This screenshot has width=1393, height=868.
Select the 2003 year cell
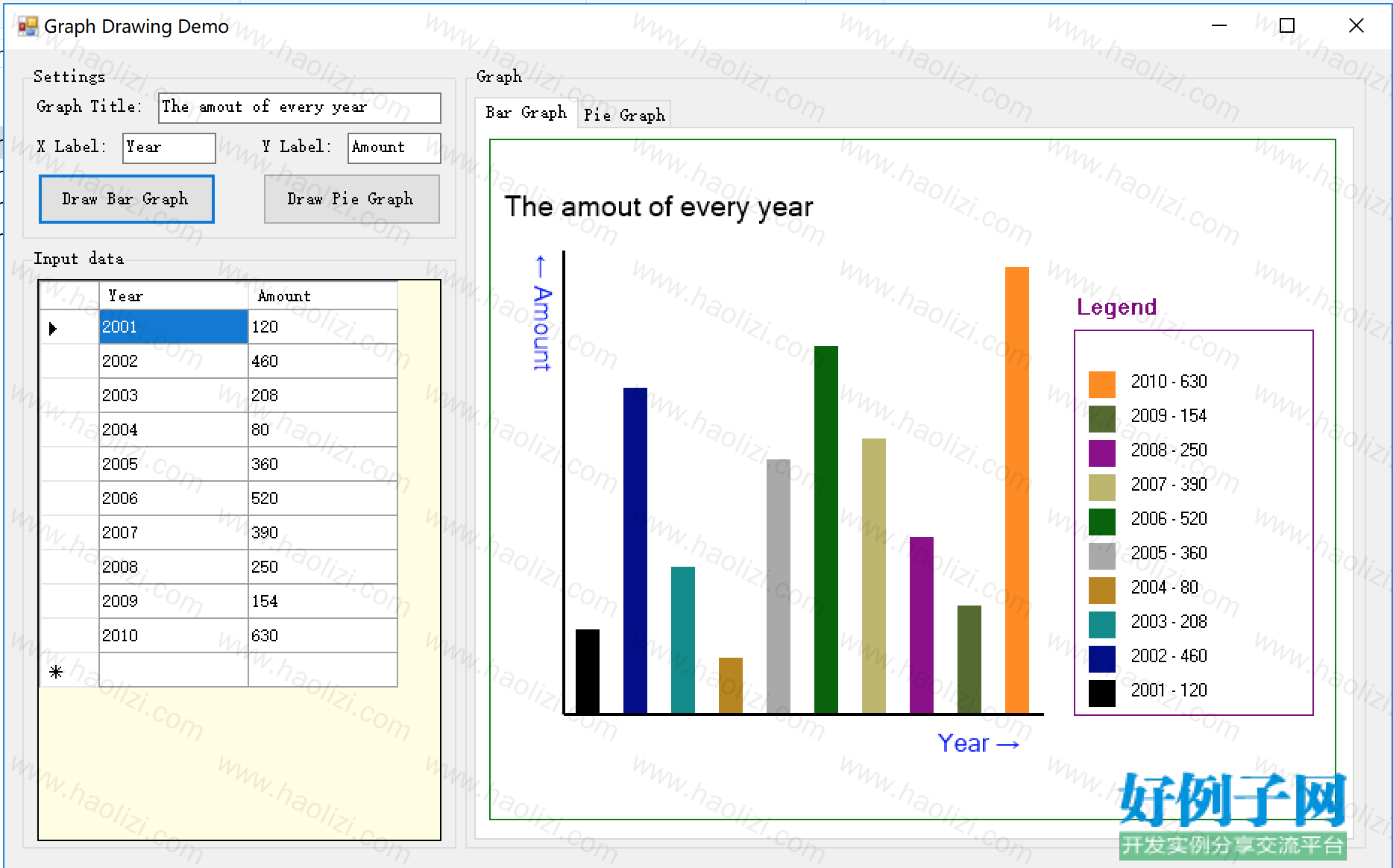click(x=174, y=396)
